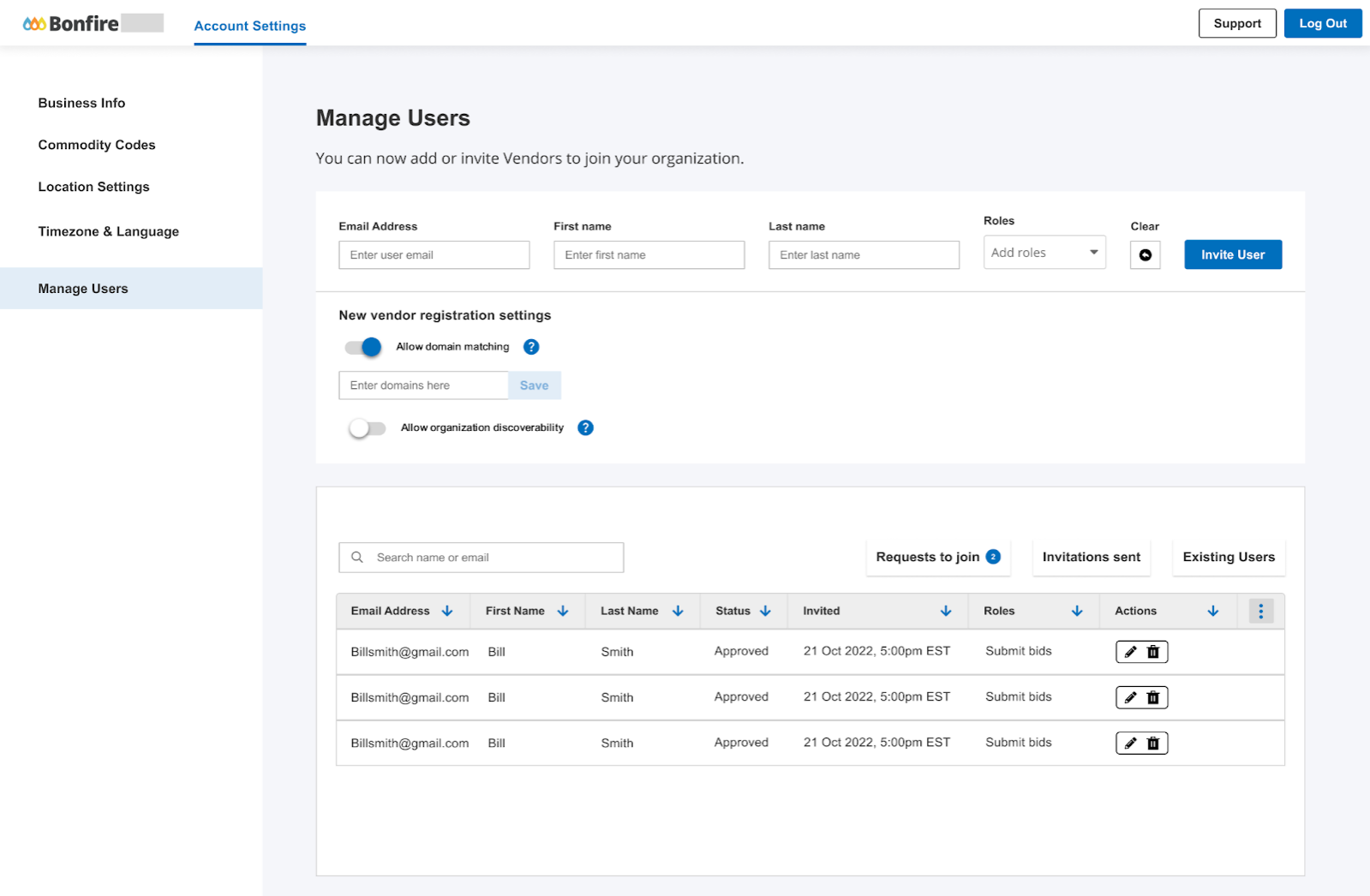The height and width of the screenshot is (896, 1370).
Task: Open the Account Settings tab
Action: 250,26
